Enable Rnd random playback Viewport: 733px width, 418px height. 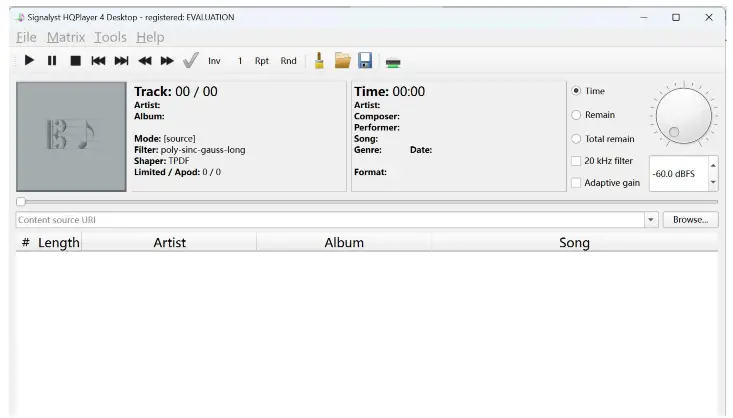(288, 61)
